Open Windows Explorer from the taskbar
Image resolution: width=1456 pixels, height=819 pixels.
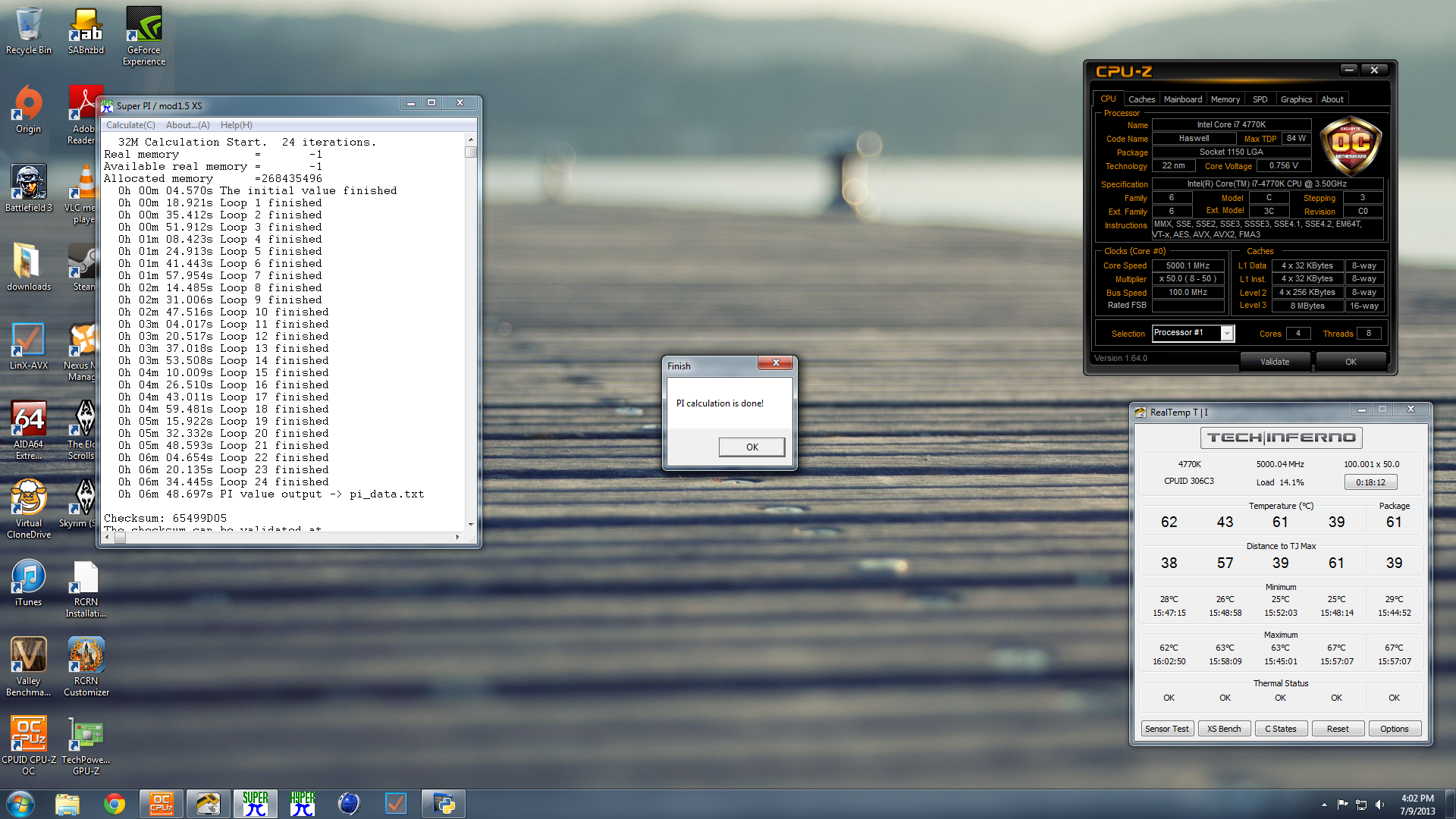[67, 804]
